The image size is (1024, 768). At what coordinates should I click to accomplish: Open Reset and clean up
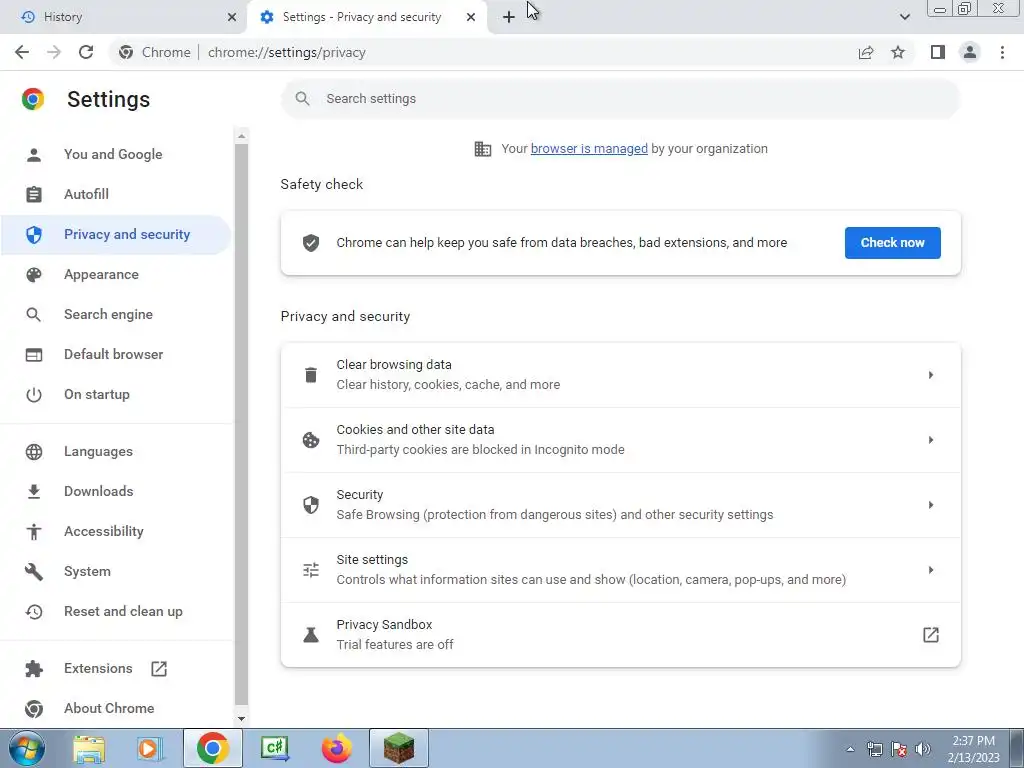pyautogui.click(x=116, y=611)
